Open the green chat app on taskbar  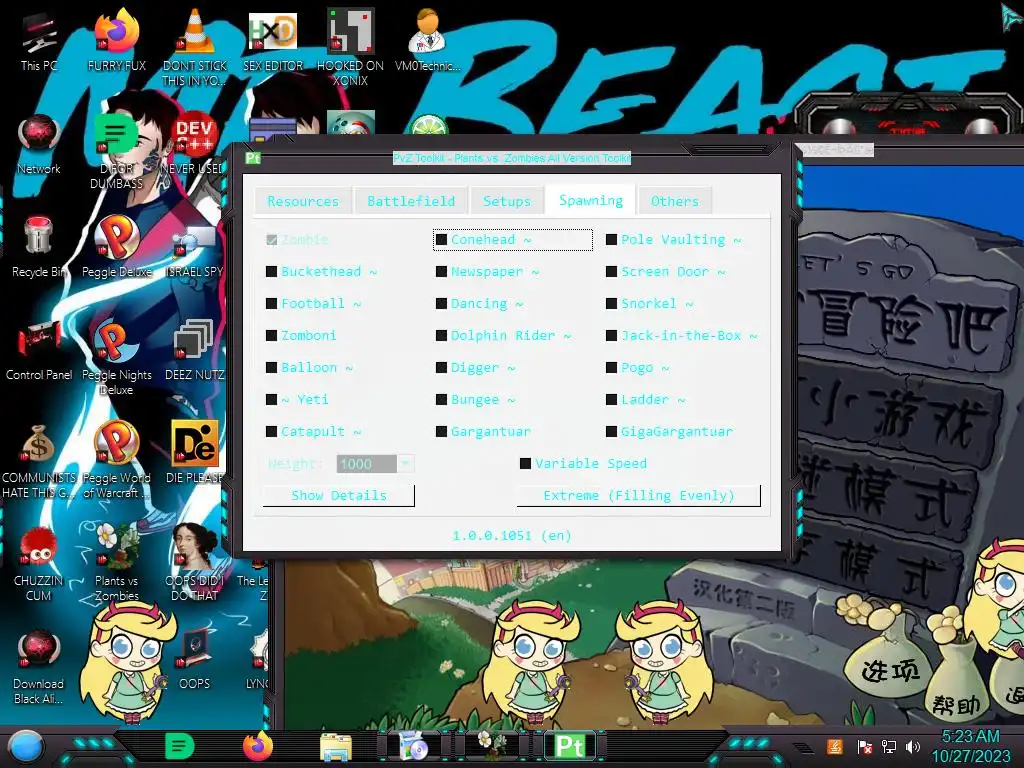180,746
